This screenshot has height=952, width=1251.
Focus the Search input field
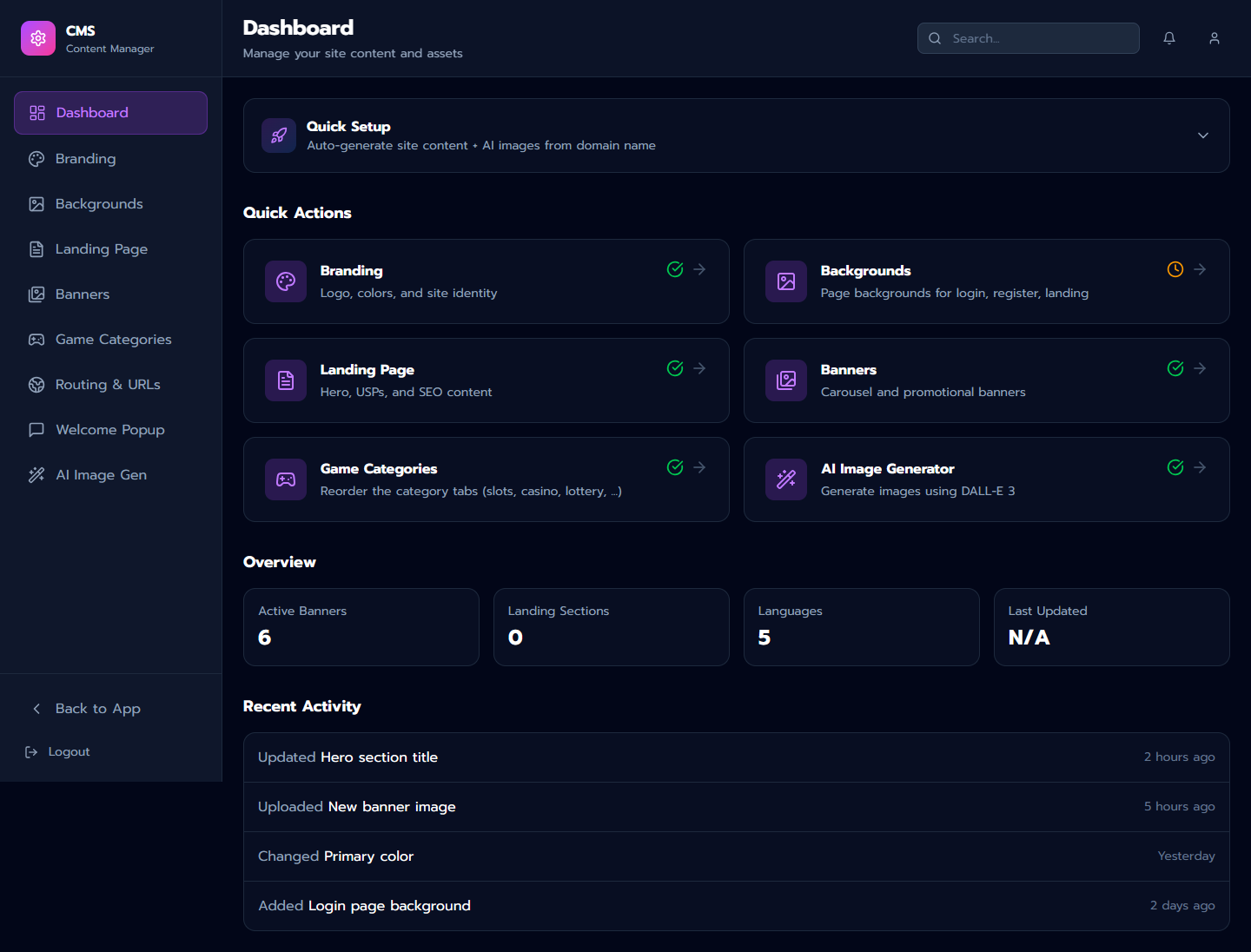pyautogui.click(x=1029, y=38)
